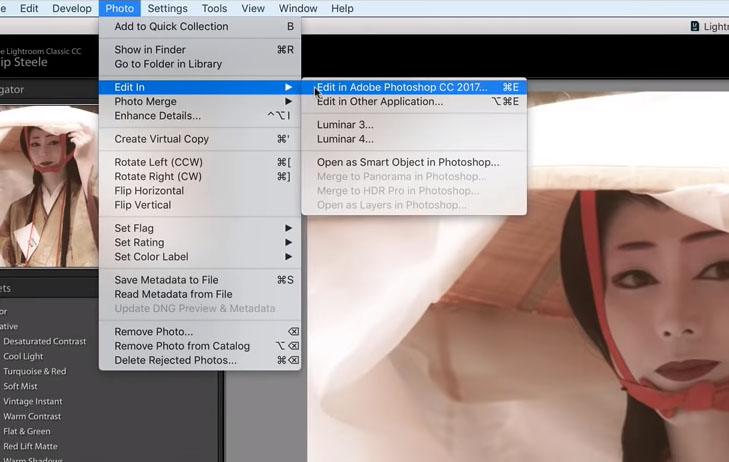Open the View menu
Image resolution: width=729 pixels, height=462 pixels.
coord(253,8)
